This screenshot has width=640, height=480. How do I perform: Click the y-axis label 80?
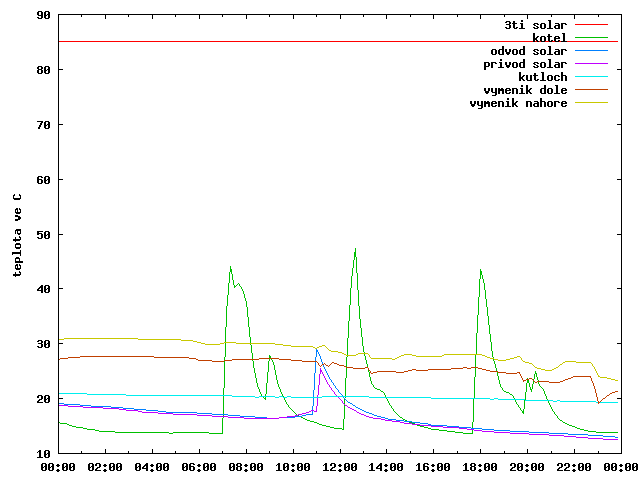coord(44,70)
